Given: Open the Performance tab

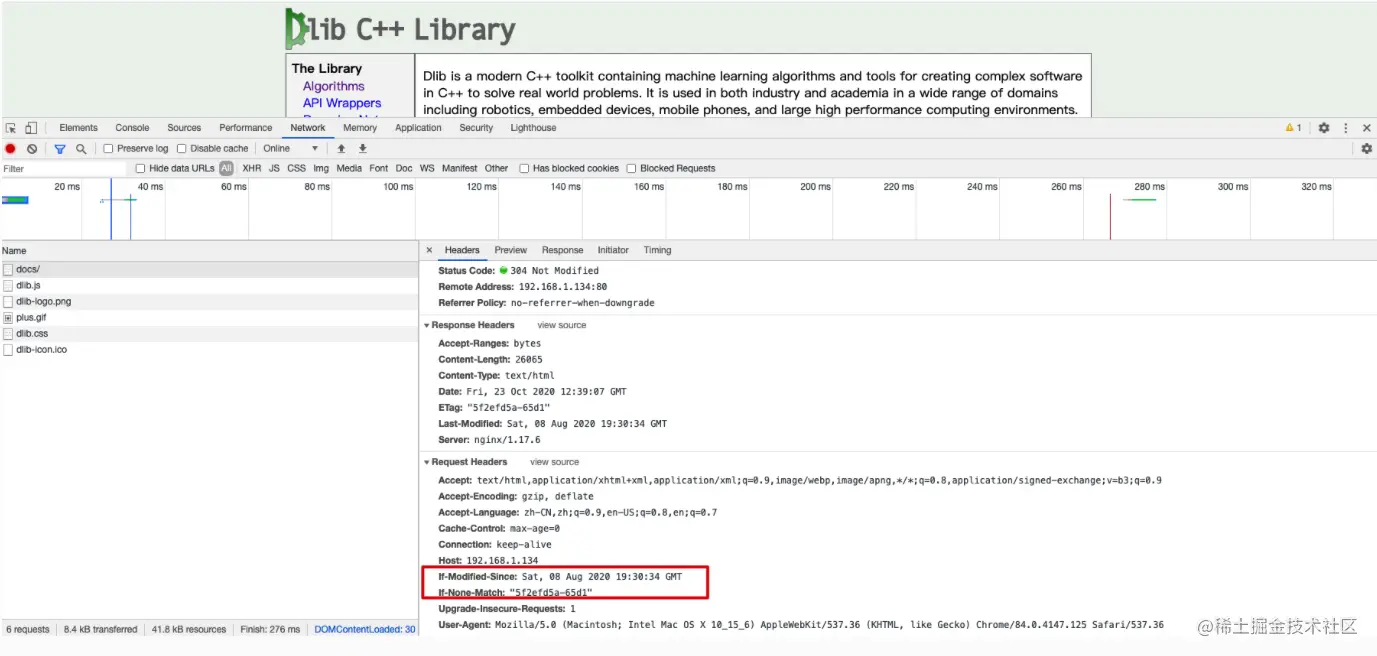Looking at the screenshot, I should pyautogui.click(x=246, y=128).
